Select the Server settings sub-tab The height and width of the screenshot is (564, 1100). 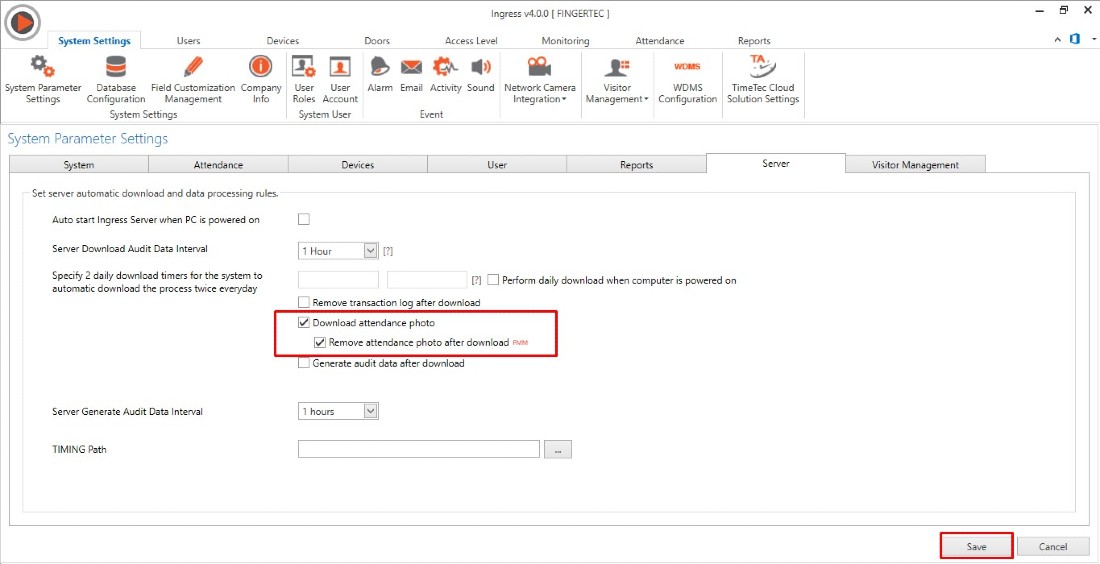pos(776,163)
